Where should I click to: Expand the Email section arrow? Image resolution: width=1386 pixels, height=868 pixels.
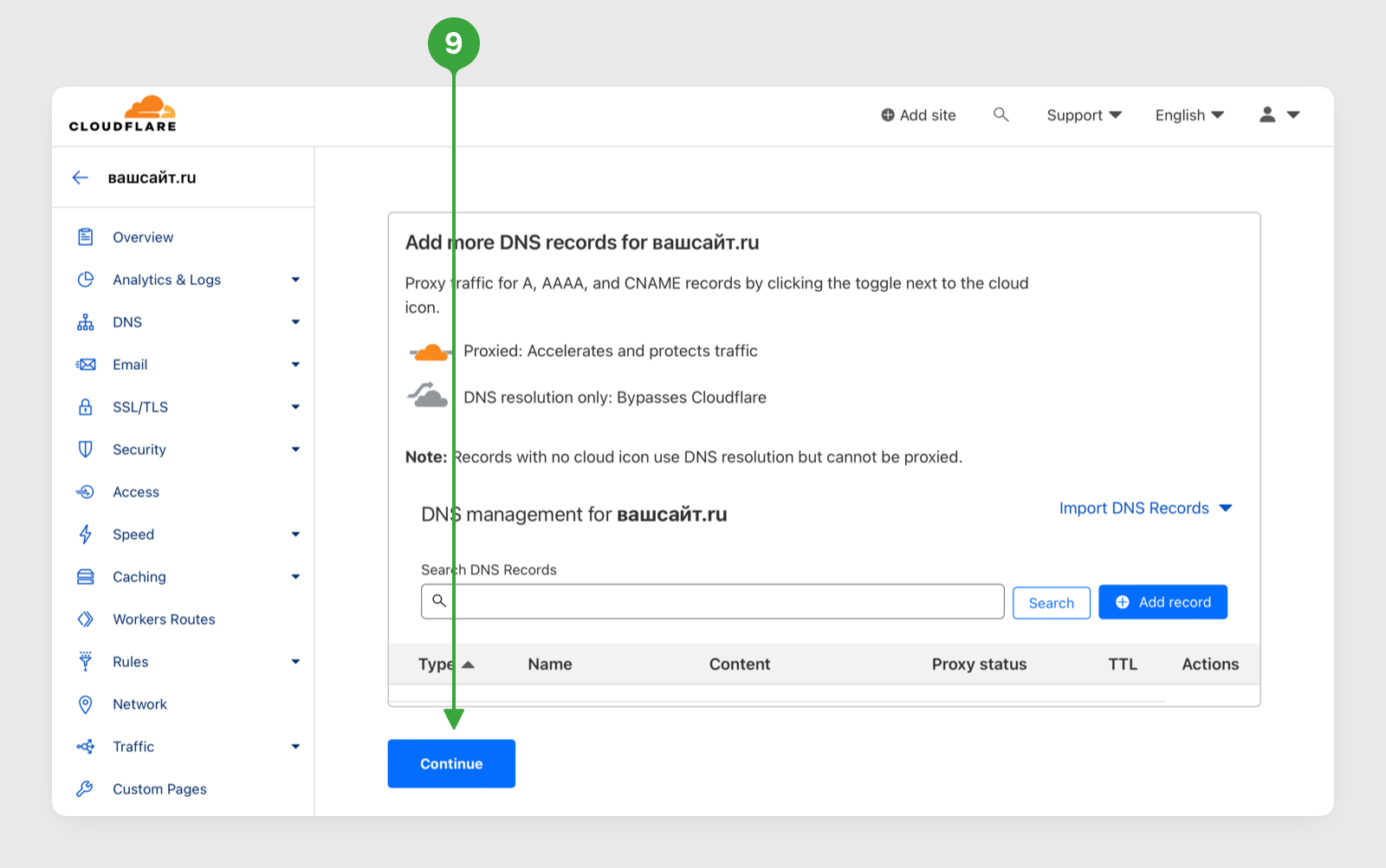(295, 365)
